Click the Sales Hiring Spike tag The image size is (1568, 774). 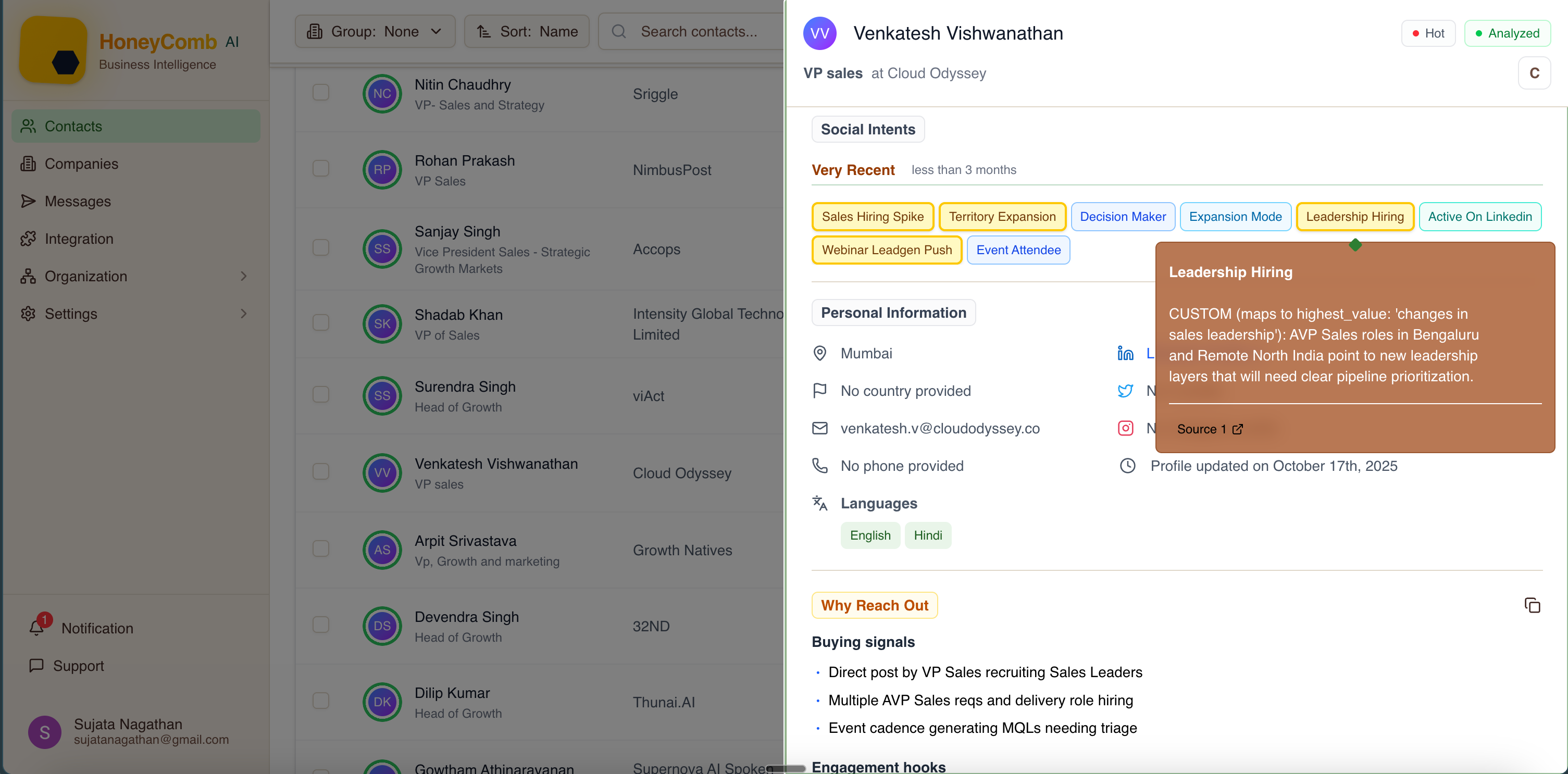click(x=872, y=217)
